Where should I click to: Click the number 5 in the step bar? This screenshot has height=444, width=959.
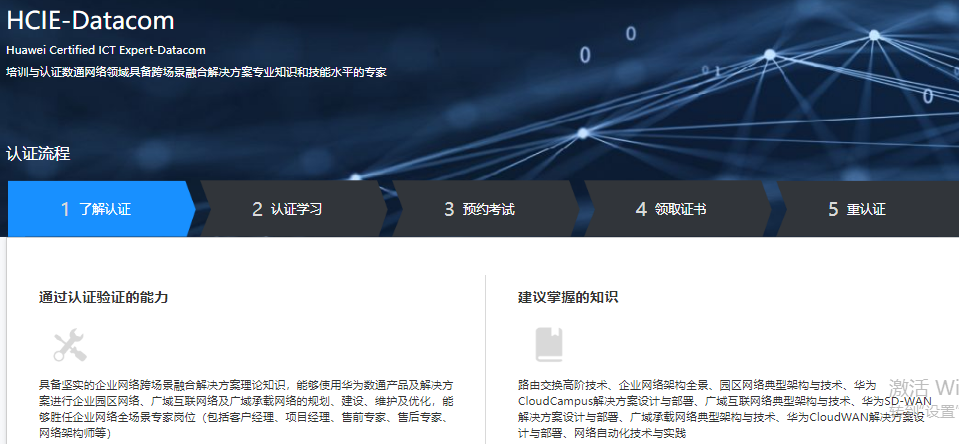pos(833,209)
